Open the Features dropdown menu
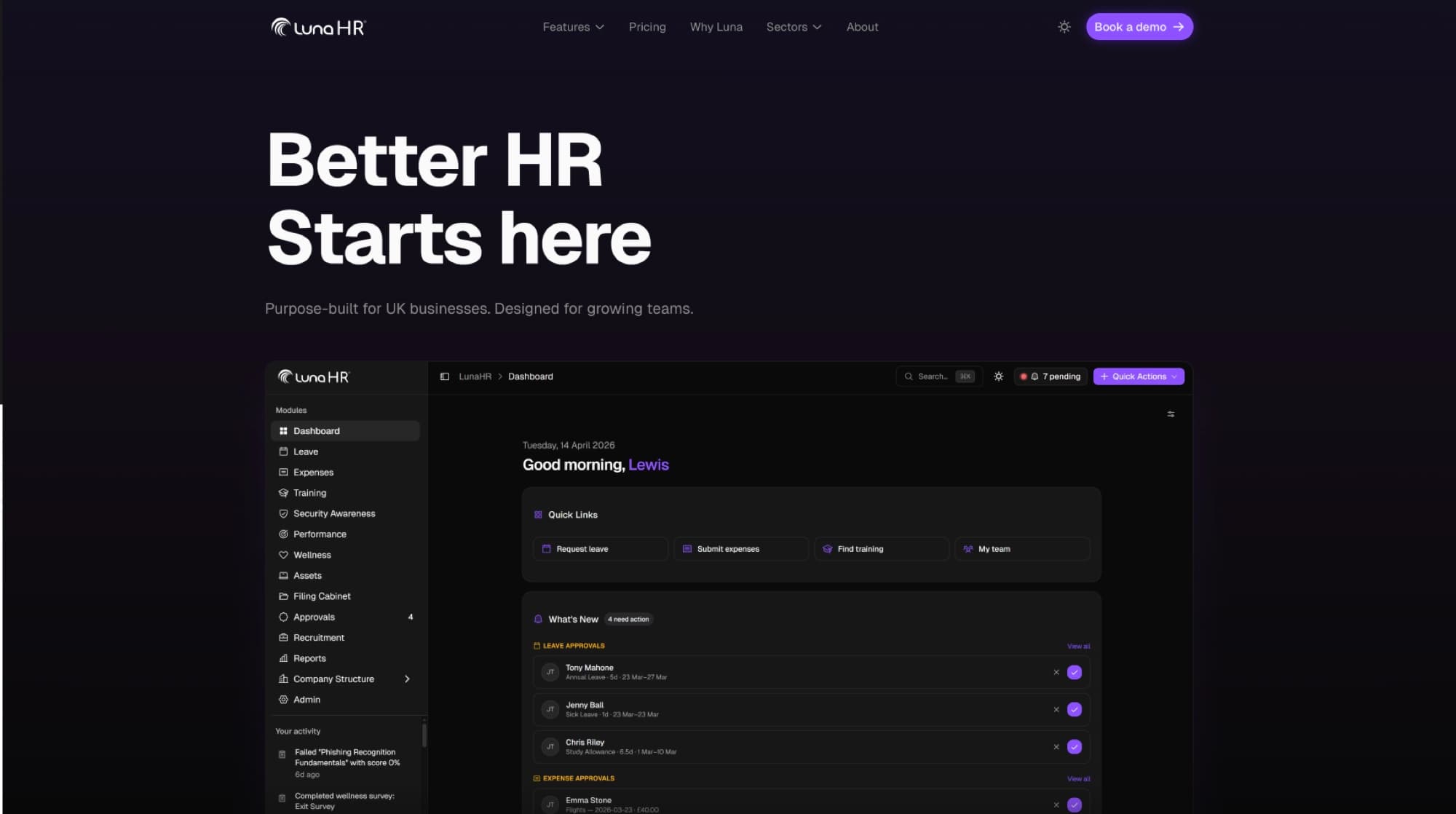Image resolution: width=1456 pixels, height=814 pixels. 573,27
